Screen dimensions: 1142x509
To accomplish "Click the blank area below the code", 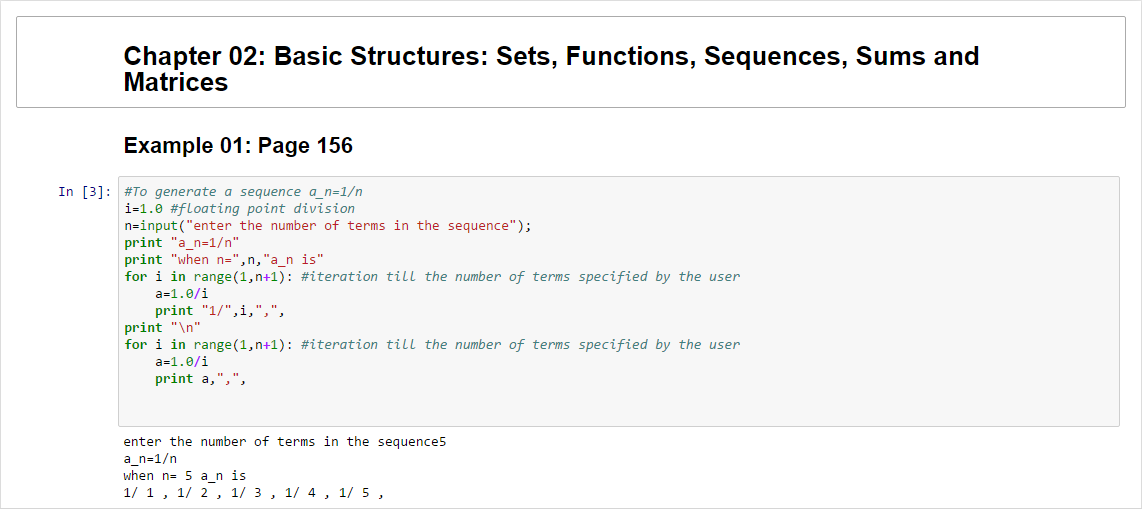I will coord(600,408).
